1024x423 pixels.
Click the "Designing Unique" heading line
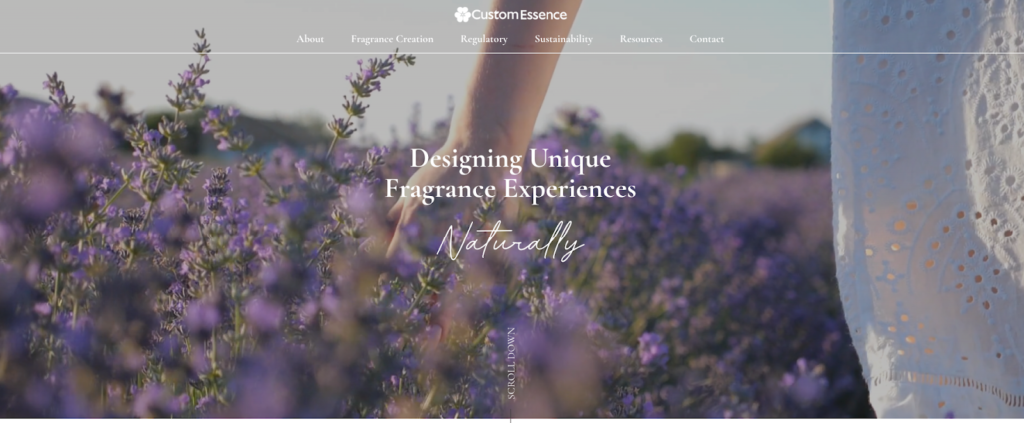tap(511, 159)
